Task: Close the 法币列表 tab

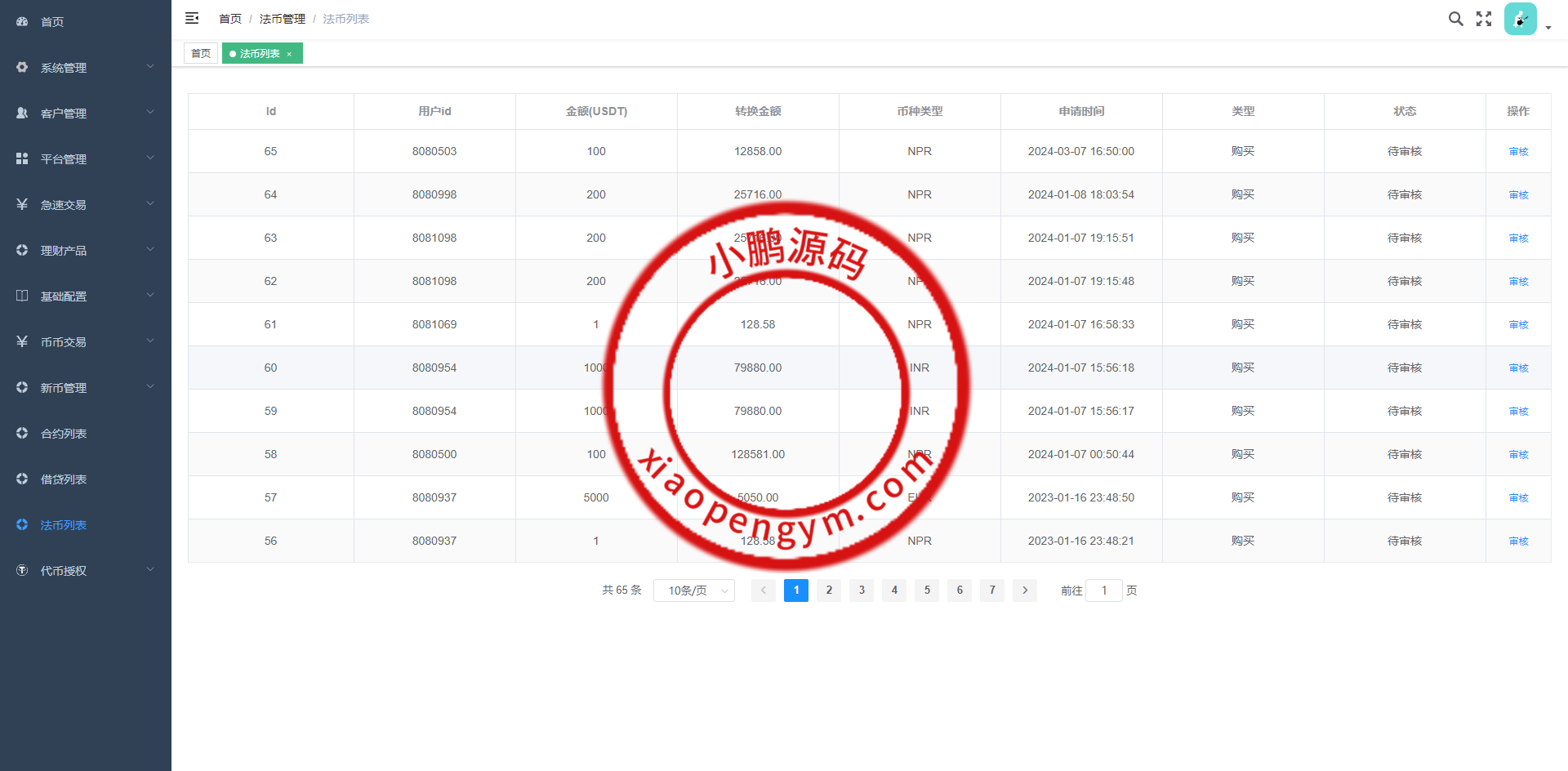Action: pyautogui.click(x=290, y=53)
